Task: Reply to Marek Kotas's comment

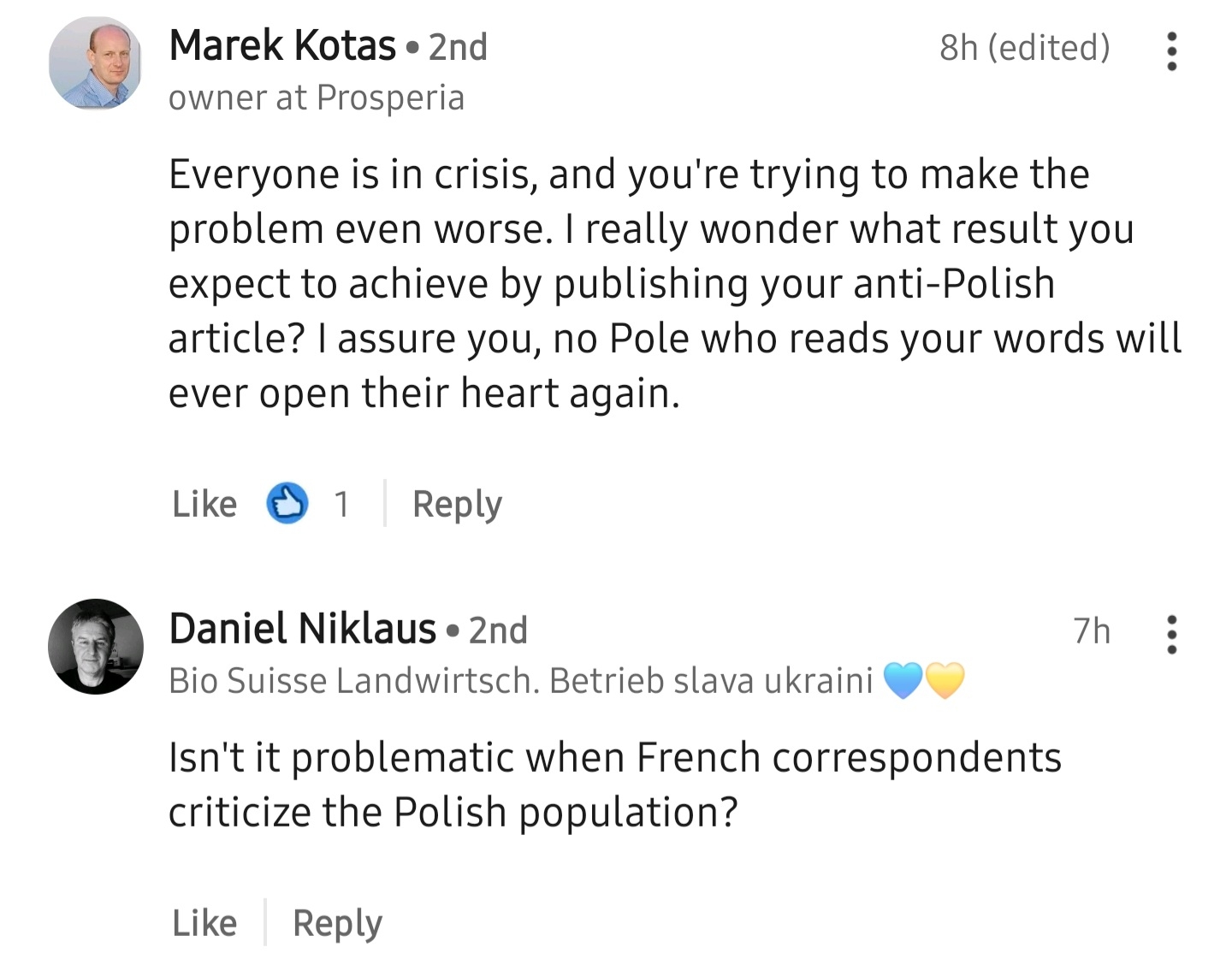Action: [457, 504]
